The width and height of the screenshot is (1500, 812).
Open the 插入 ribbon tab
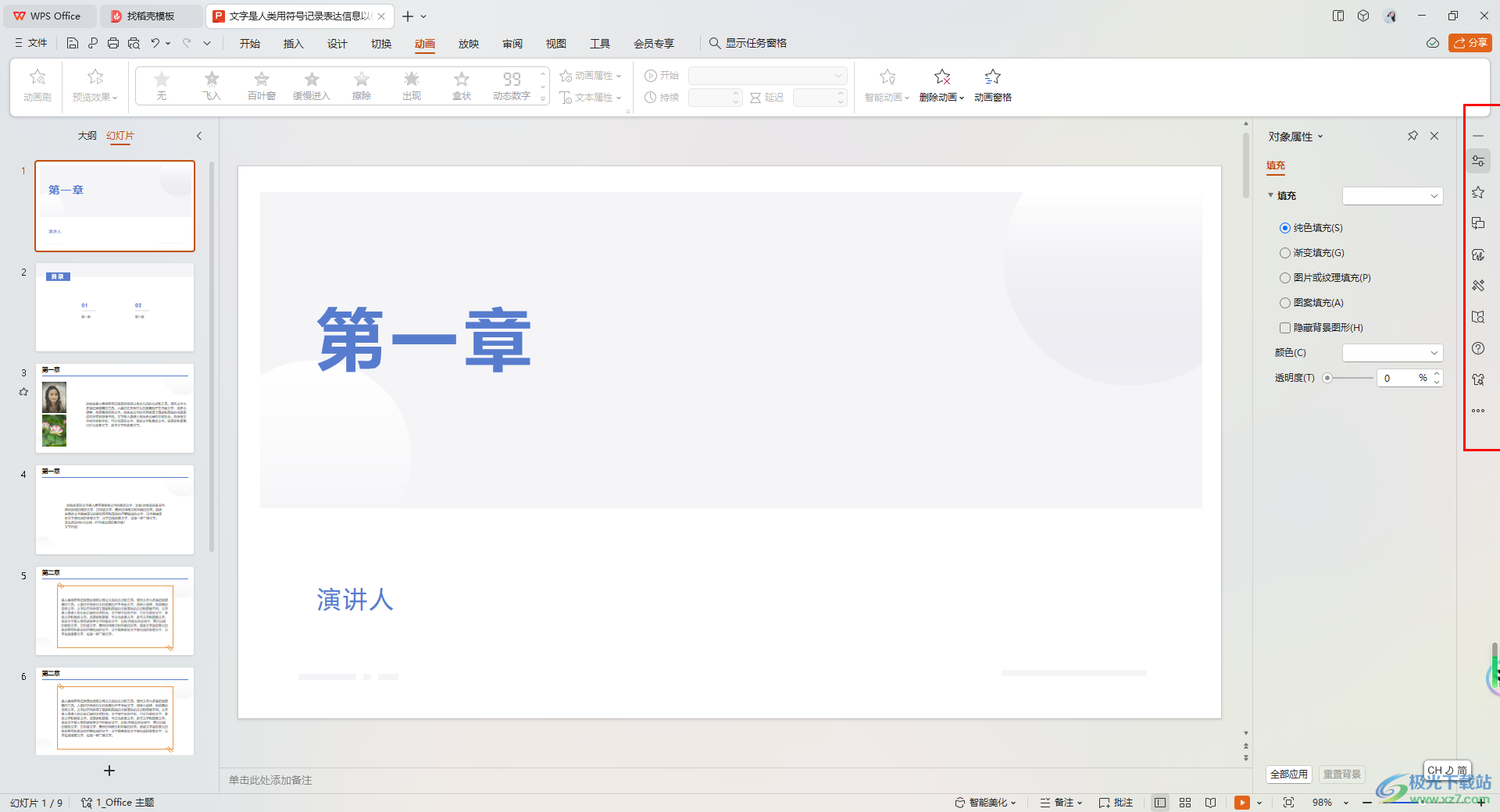[294, 44]
